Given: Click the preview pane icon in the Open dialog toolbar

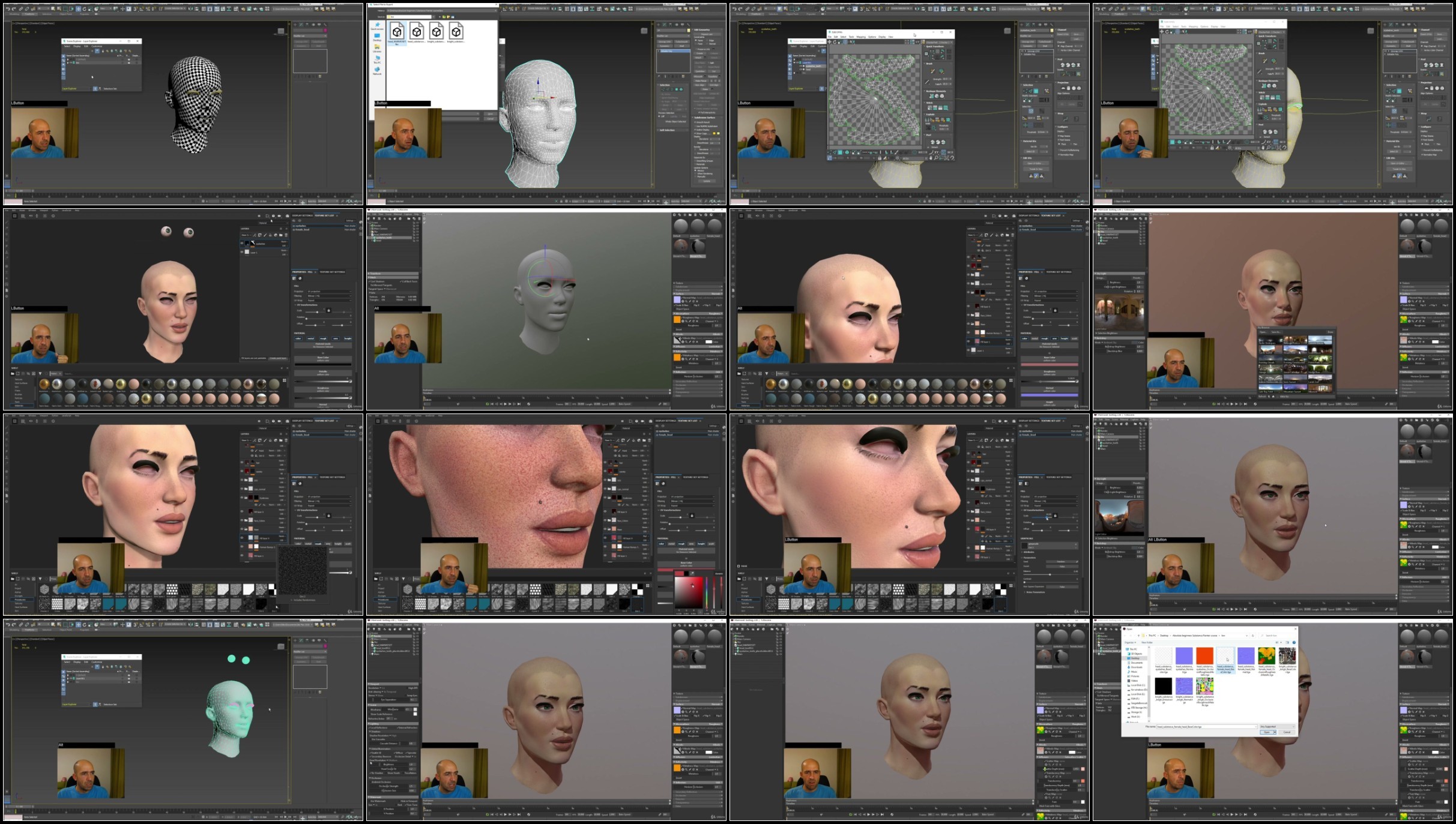Looking at the screenshot, I should [x=1287, y=642].
